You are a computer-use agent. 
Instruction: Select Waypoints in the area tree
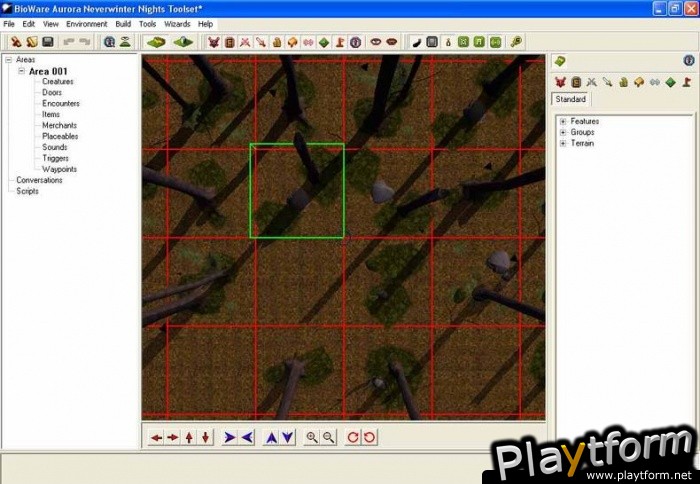59,169
